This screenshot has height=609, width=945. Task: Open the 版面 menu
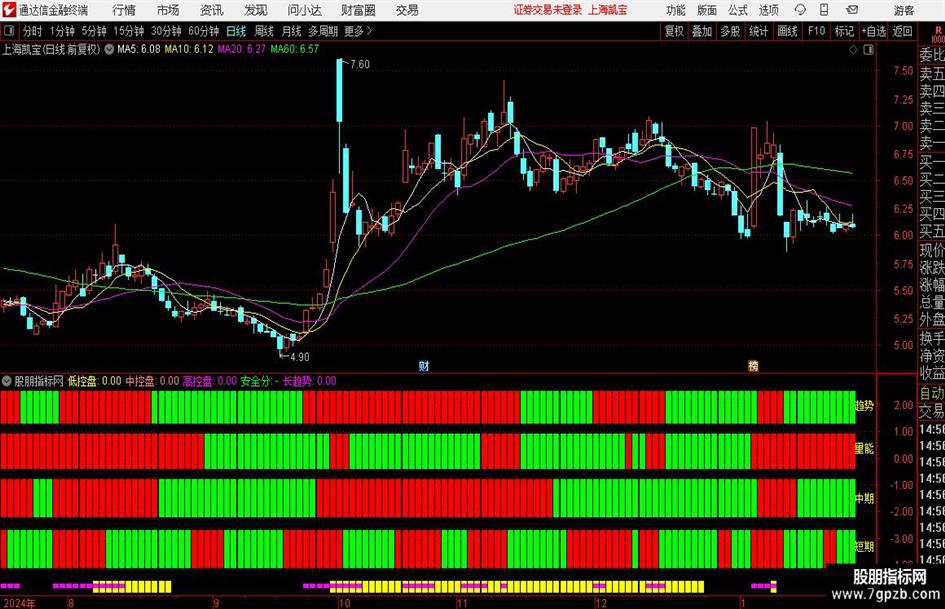coord(707,10)
